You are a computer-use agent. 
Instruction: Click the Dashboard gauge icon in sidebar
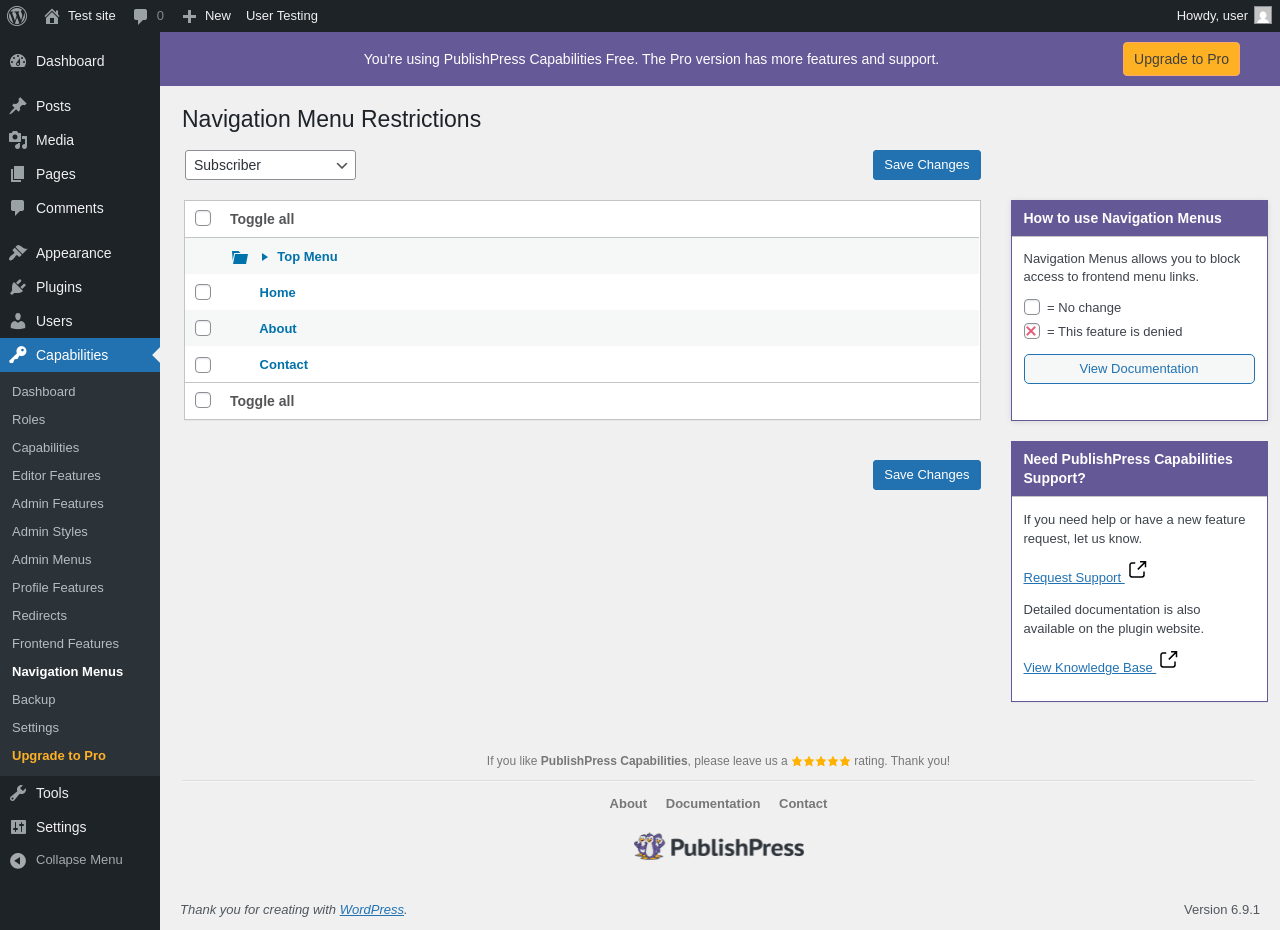pyautogui.click(x=18, y=61)
